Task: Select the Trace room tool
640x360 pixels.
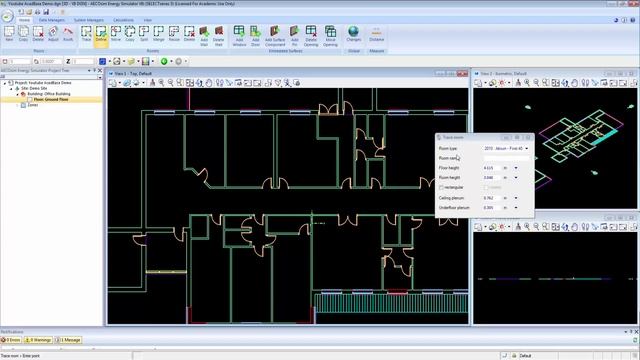Action: tap(86, 34)
